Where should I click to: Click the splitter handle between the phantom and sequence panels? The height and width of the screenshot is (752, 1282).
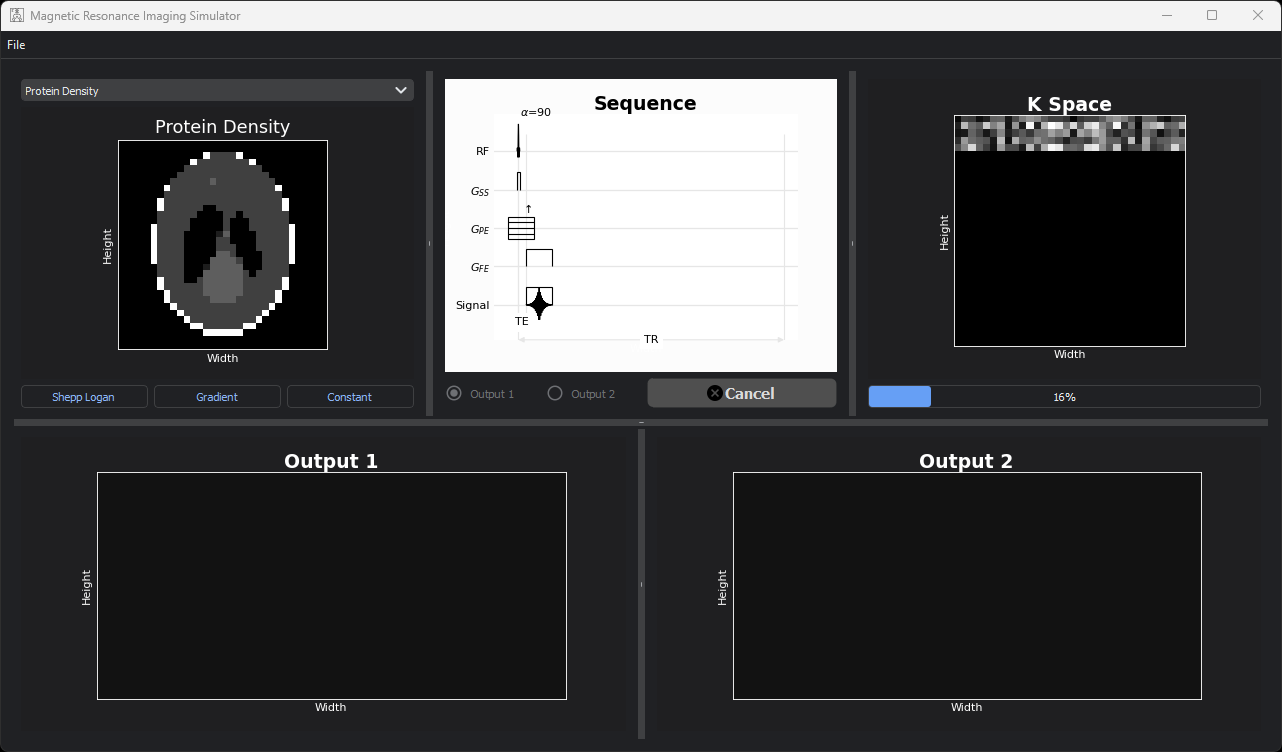pos(429,243)
